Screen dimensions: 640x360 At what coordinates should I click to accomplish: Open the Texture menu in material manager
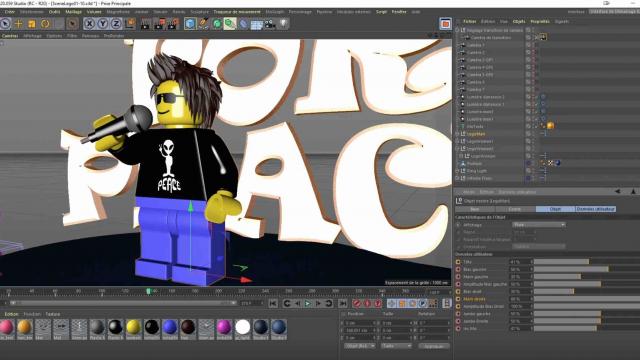point(53,314)
